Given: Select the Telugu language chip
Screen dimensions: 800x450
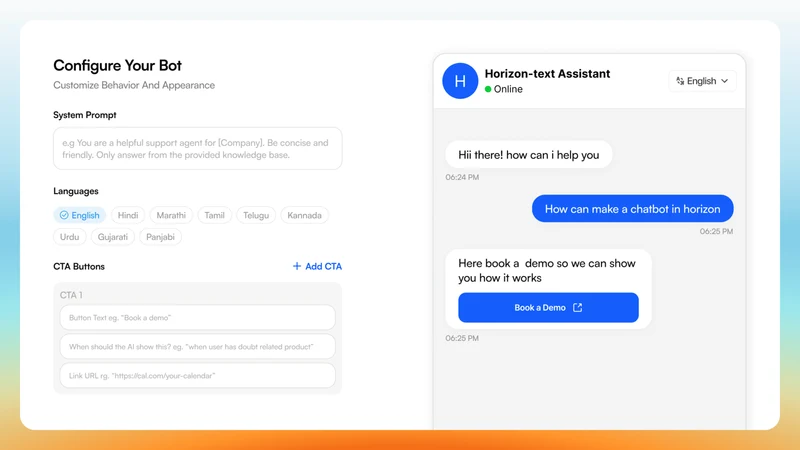Looking at the screenshot, I should click(256, 215).
